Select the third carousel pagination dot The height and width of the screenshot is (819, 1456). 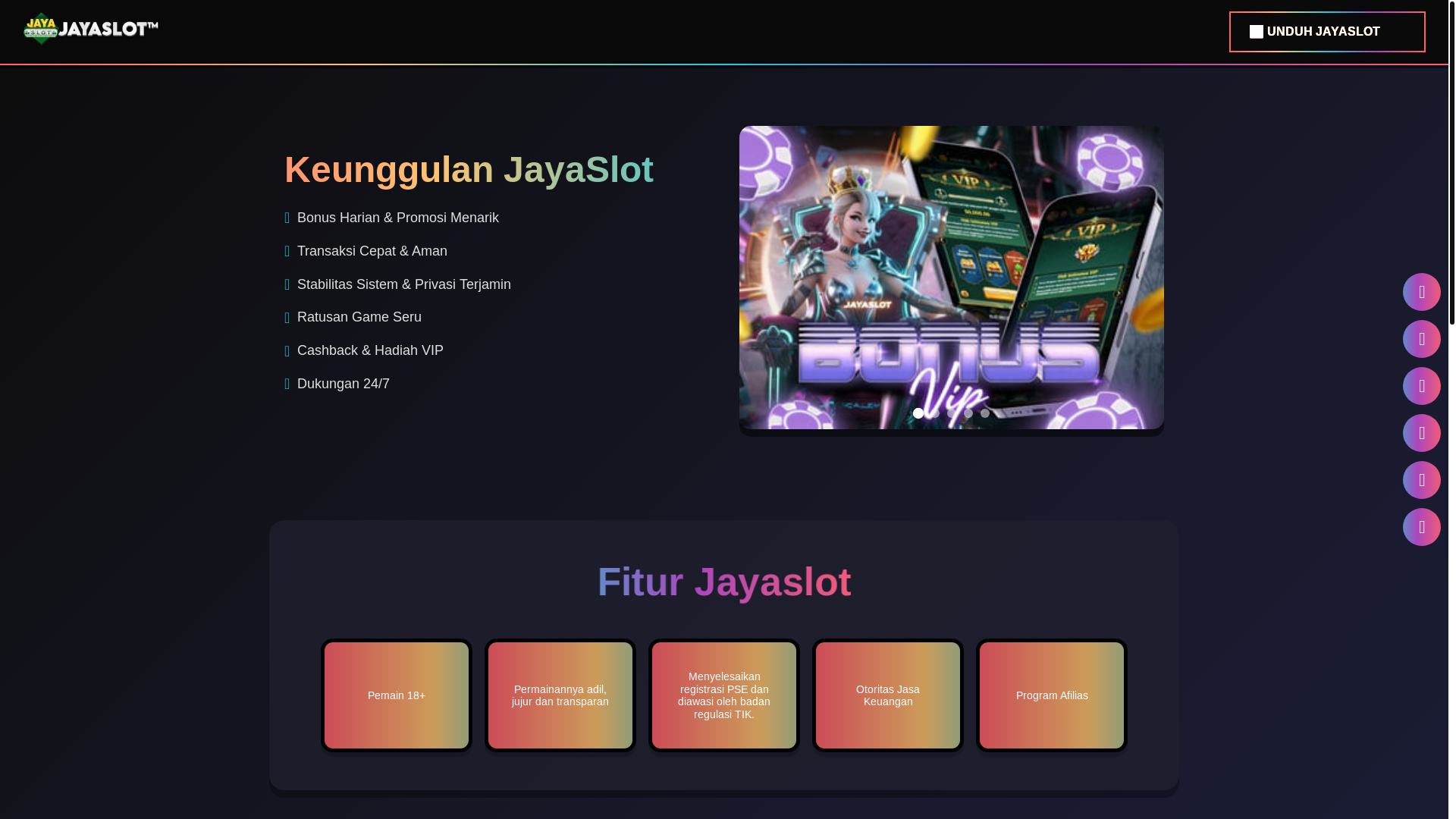point(952,413)
